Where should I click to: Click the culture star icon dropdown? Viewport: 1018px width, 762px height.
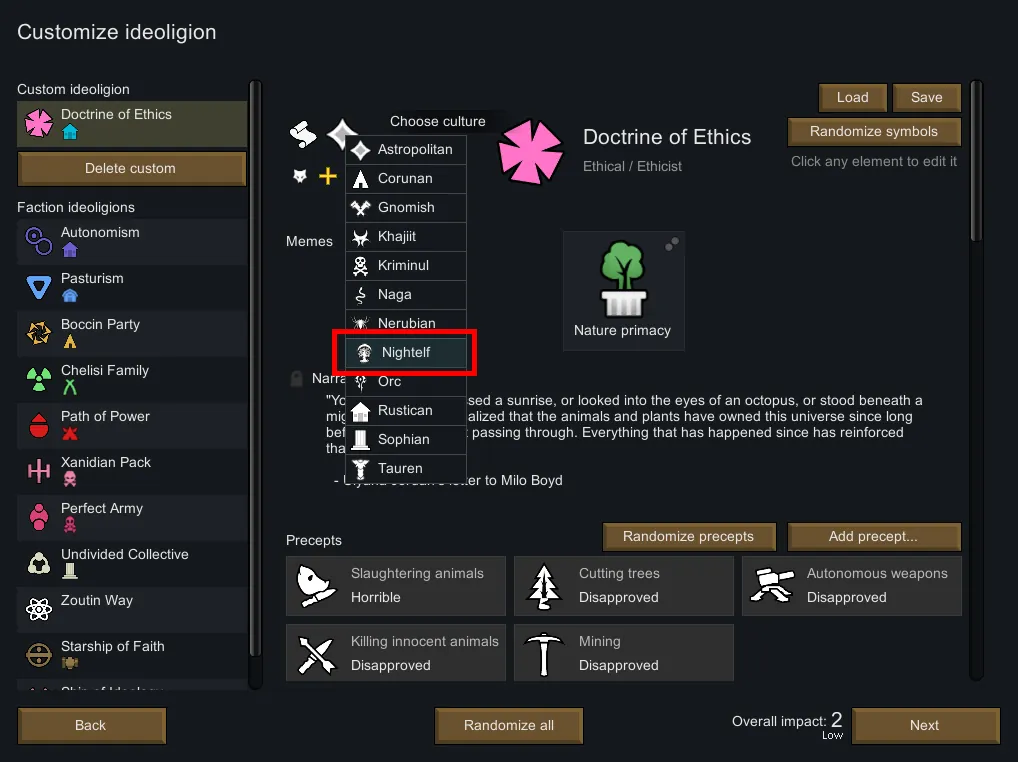pyautogui.click(x=343, y=133)
